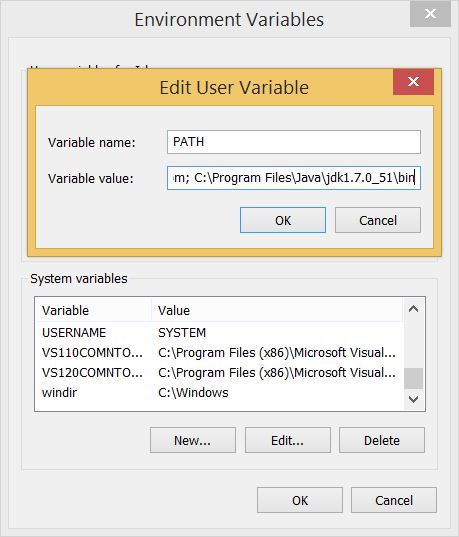Click Edit... under System variables
459x537 pixels.
tap(288, 440)
